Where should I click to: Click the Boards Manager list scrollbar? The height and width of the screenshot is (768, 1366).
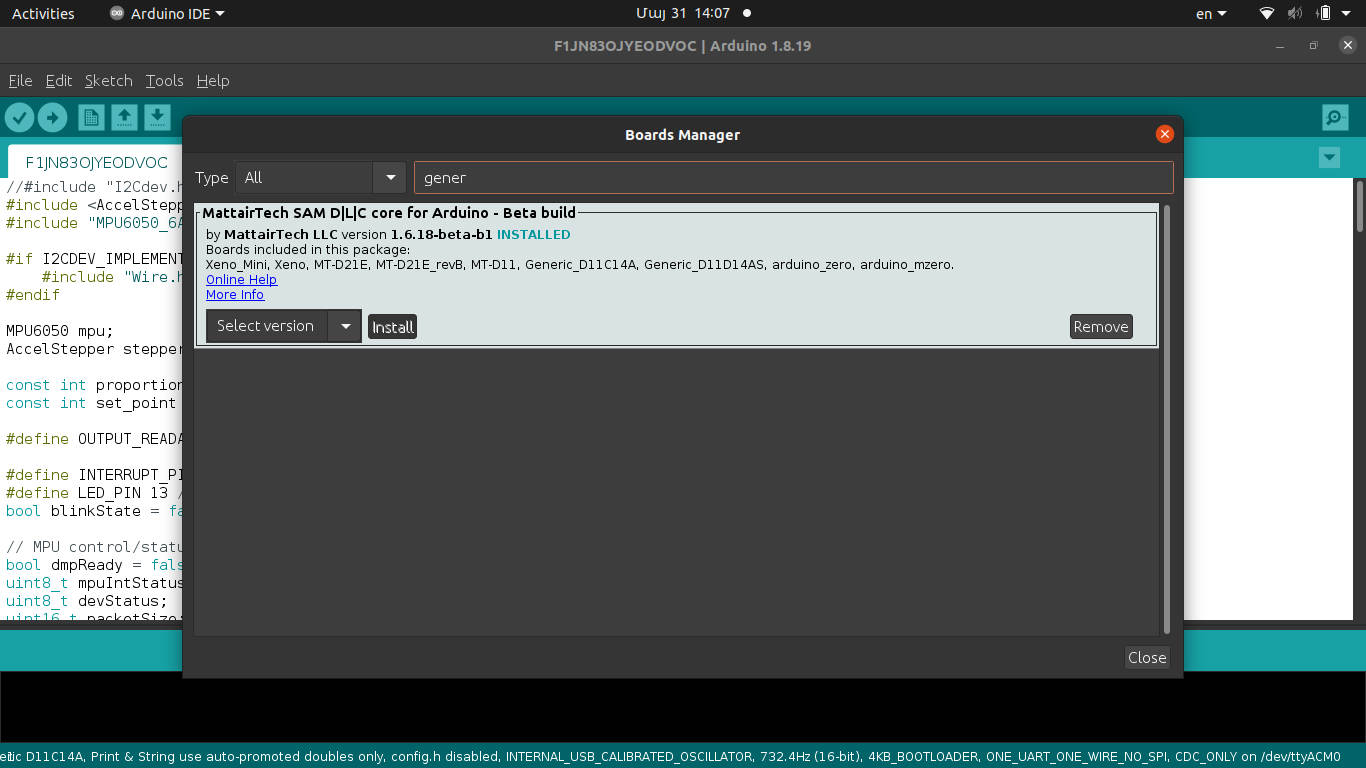pos(1165,420)
